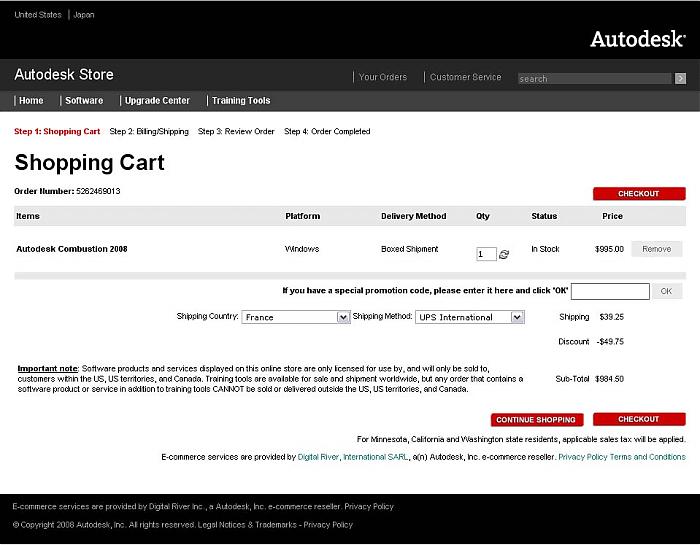Open Digital River link

coord(318,457)
